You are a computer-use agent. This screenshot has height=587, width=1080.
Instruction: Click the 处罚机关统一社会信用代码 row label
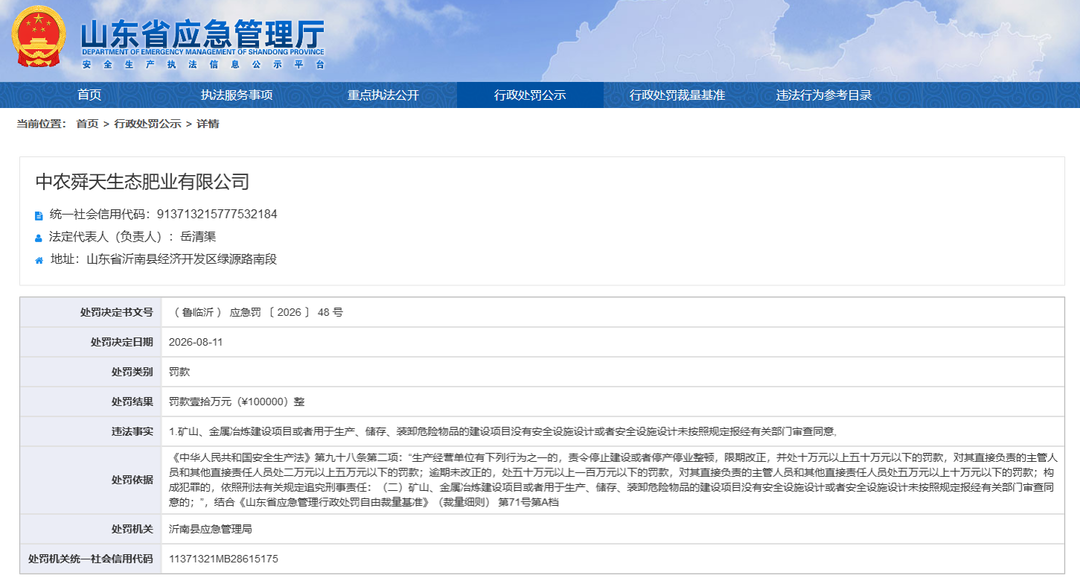(x=90, y=559)
